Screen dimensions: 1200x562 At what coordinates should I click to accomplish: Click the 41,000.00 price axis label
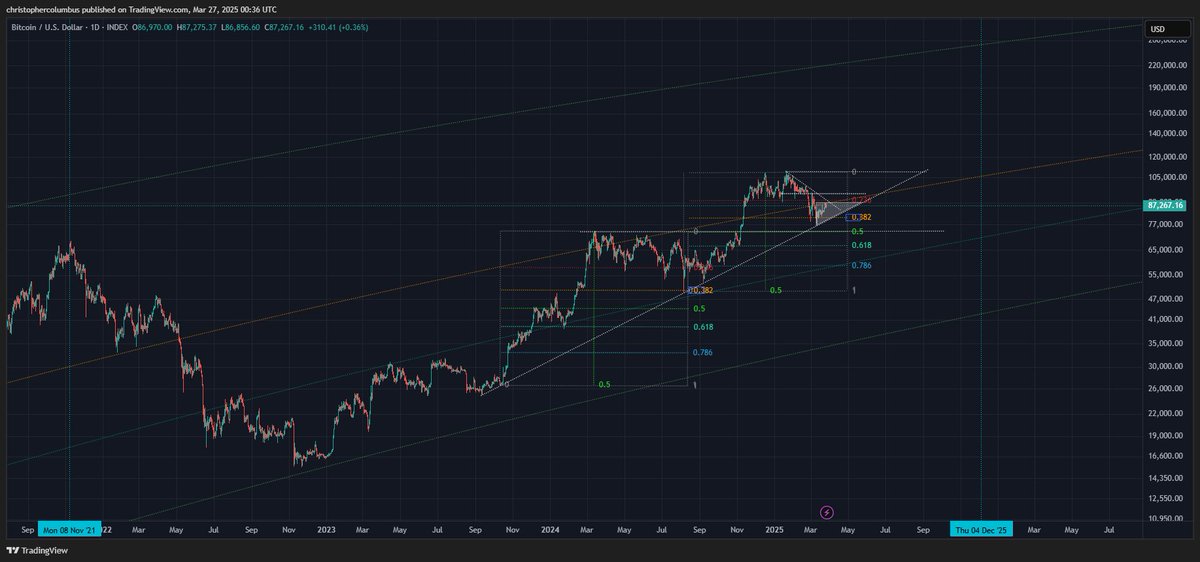pos(1164,319)
